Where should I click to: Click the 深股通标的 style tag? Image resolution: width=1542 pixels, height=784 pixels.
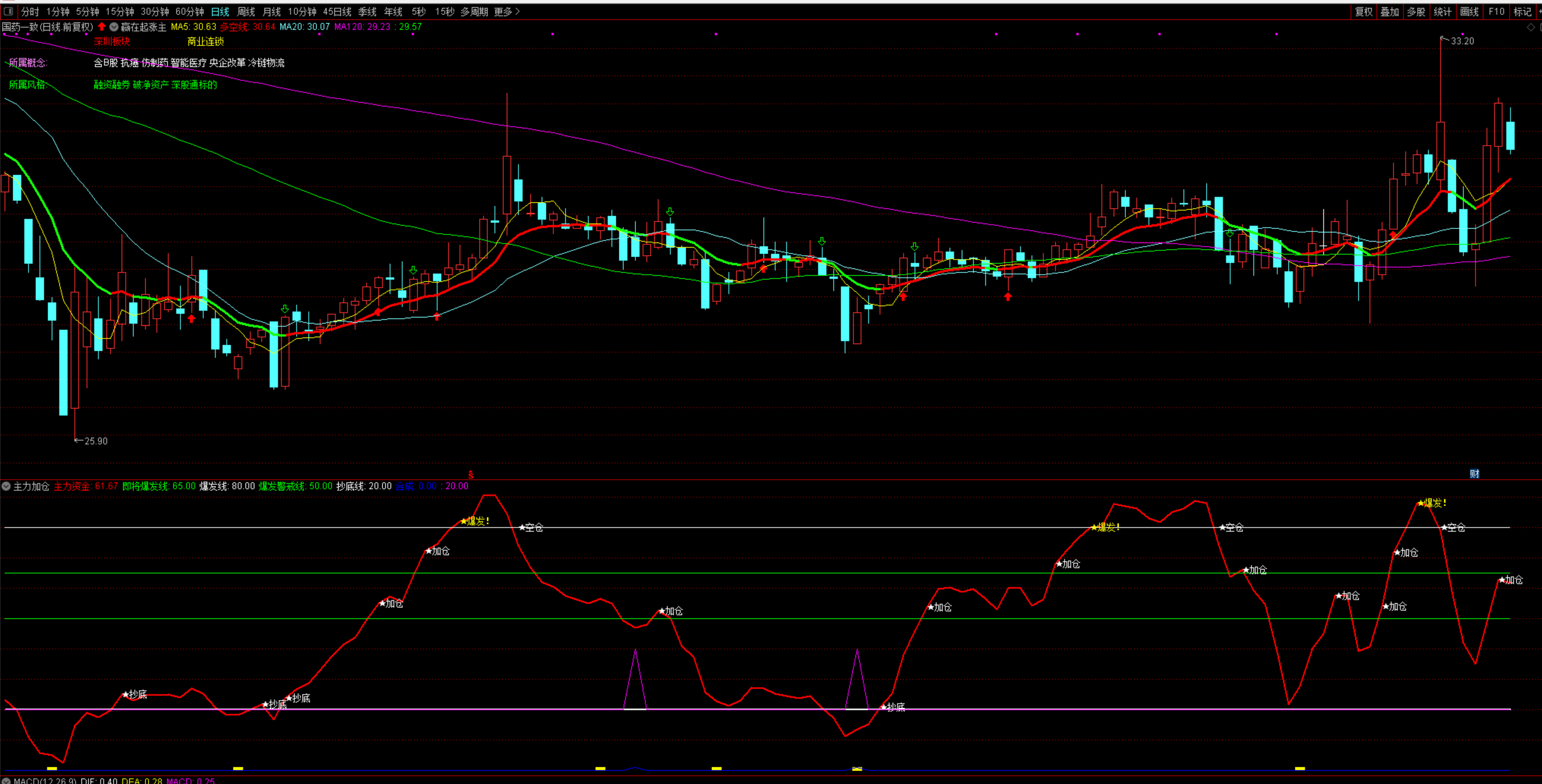tap(194, 85)
